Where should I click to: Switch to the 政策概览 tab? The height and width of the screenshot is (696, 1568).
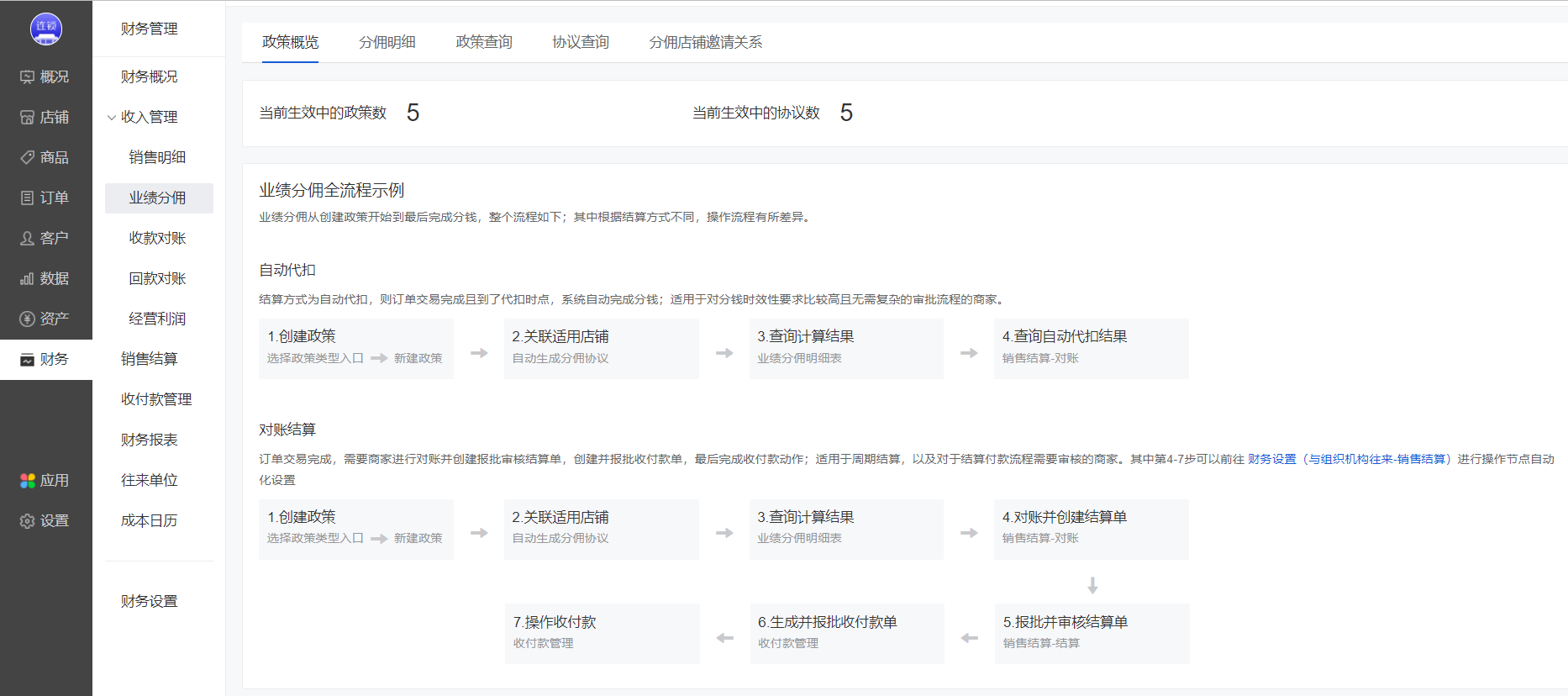pyautogui.click(x=290, y=42)
